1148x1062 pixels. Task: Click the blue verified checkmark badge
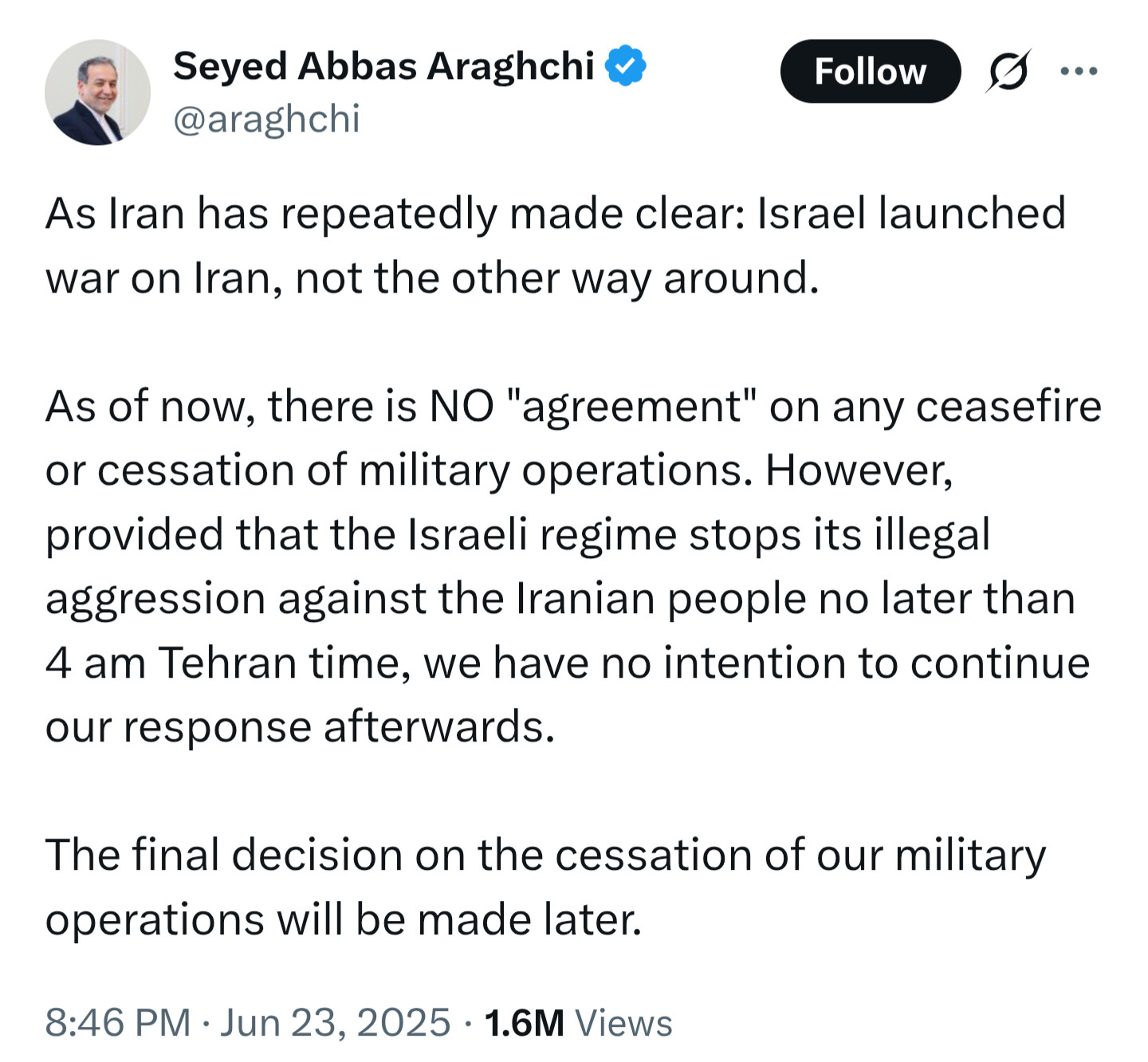pos(626,65)
